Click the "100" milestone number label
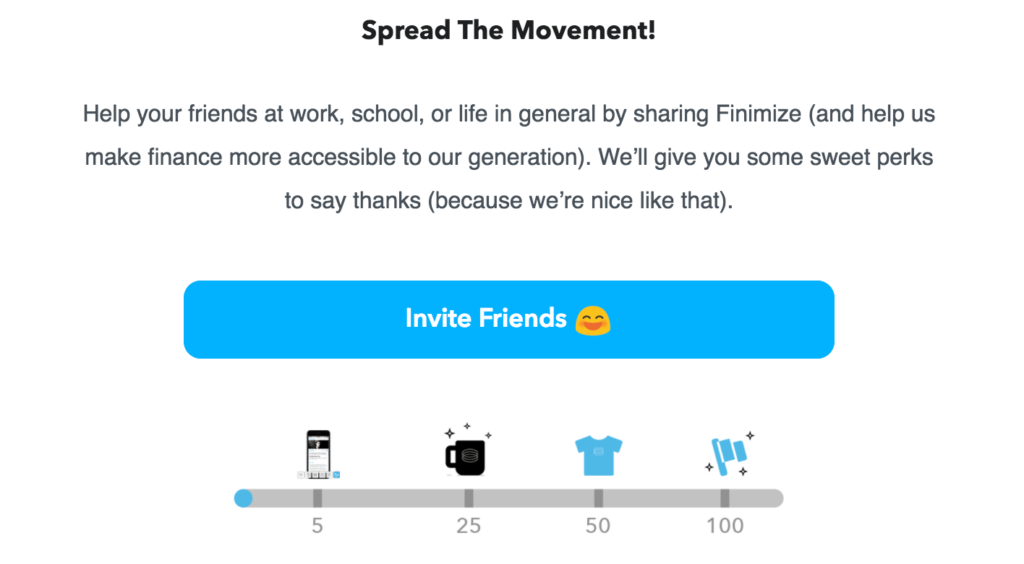1024x564 pixels. 725,526
